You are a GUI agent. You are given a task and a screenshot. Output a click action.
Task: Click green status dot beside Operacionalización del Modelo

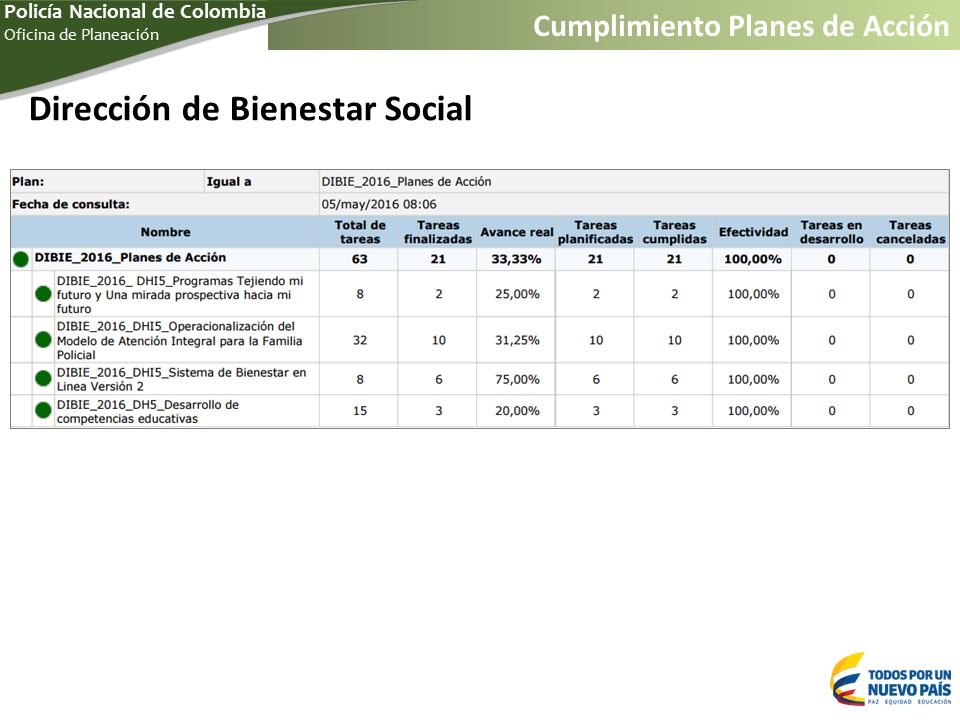tap(43, 340)
